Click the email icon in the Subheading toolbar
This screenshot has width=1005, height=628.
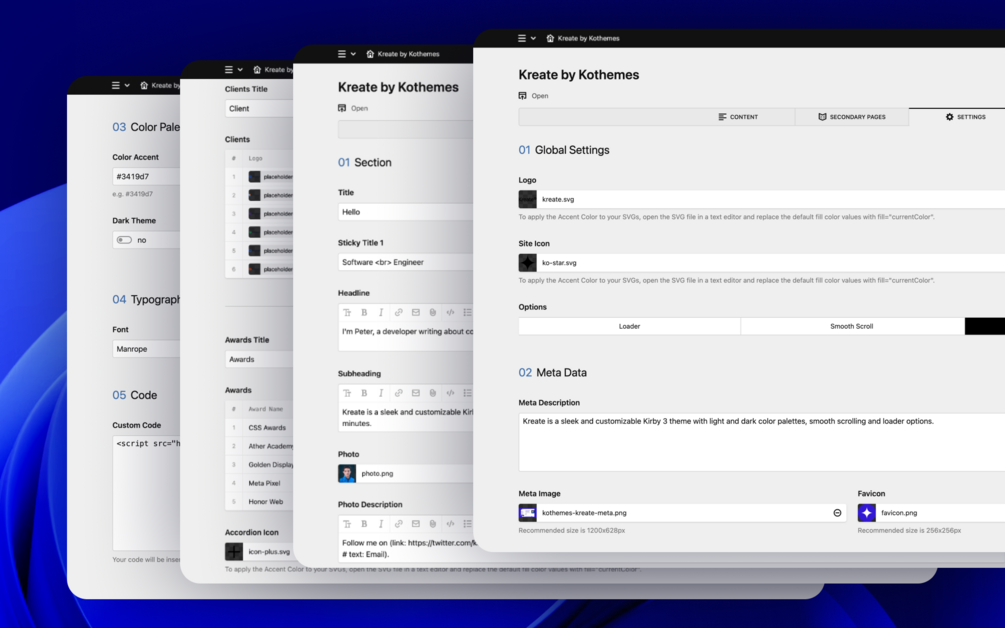click(415, 393)
